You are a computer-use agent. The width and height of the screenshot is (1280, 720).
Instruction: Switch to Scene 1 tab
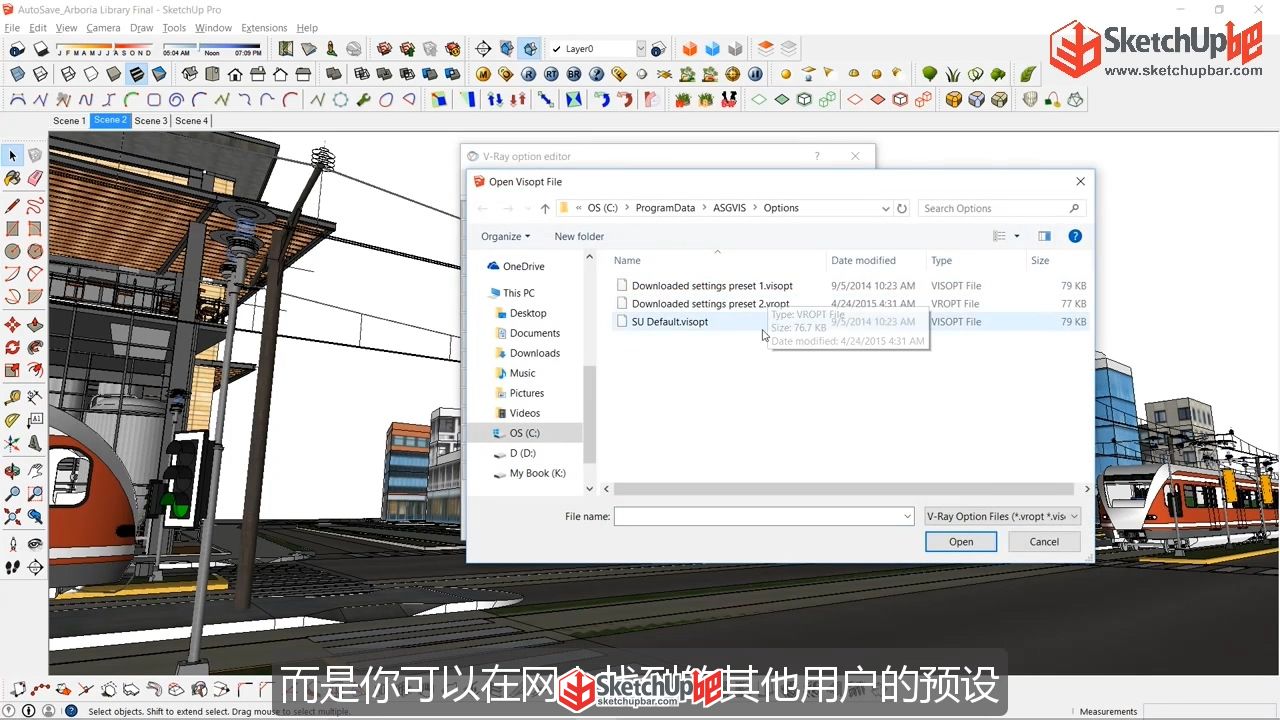click(69, 120)
